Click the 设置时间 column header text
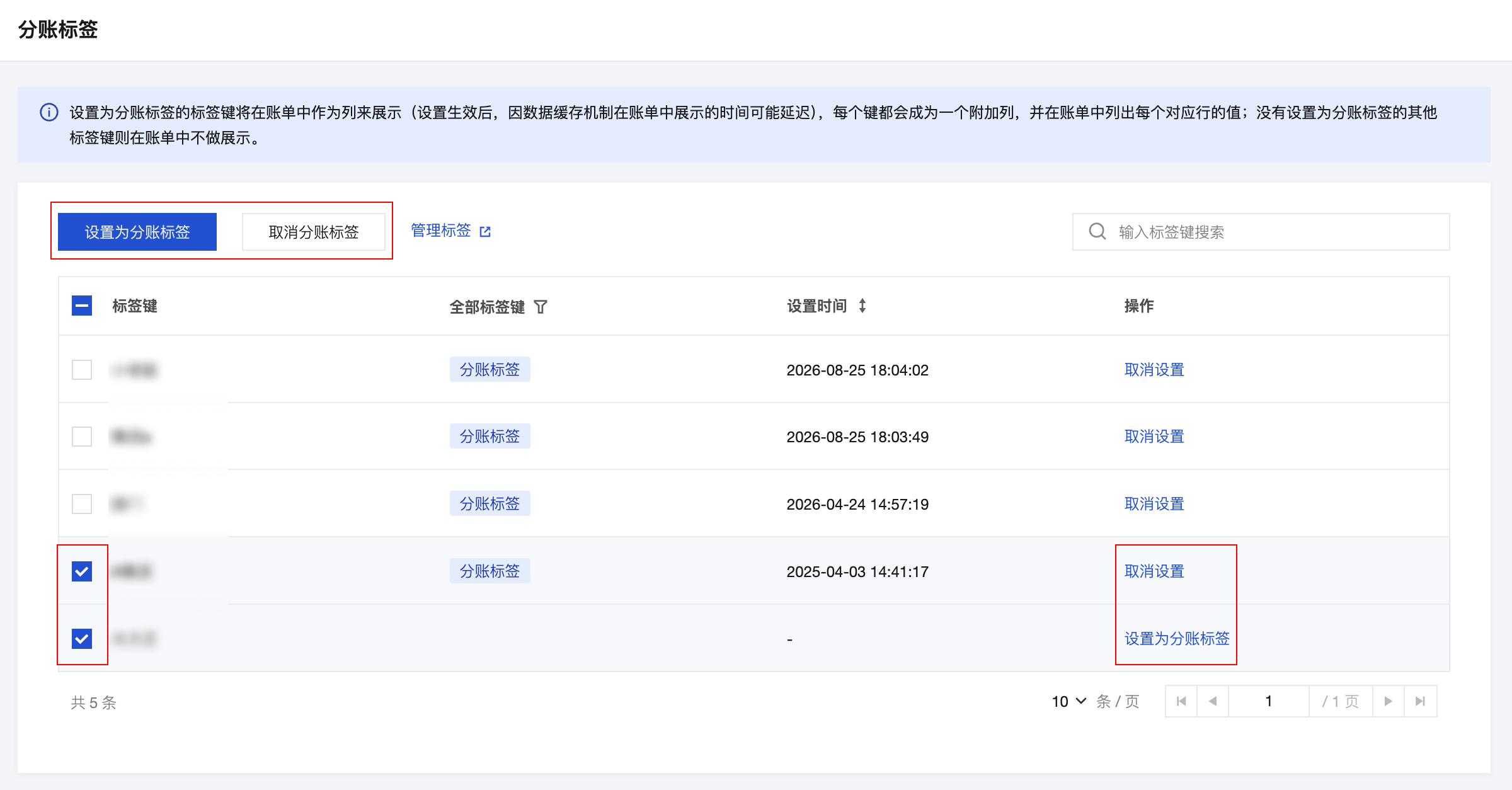Image resolution: width=1512 pixels, height=790 pixels. coord(817,306)
